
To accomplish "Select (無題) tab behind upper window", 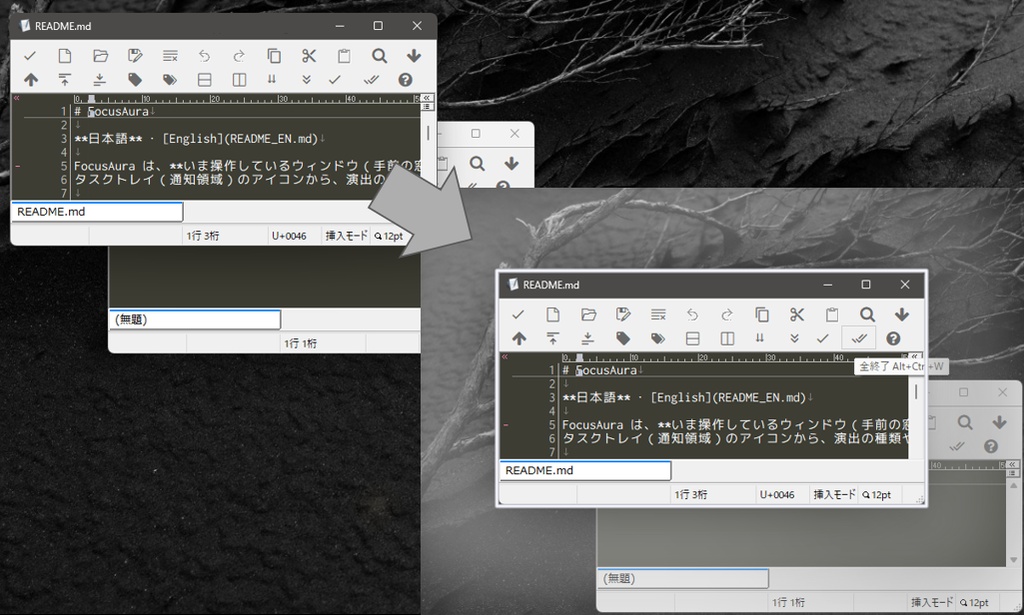I will pos(195,319).
